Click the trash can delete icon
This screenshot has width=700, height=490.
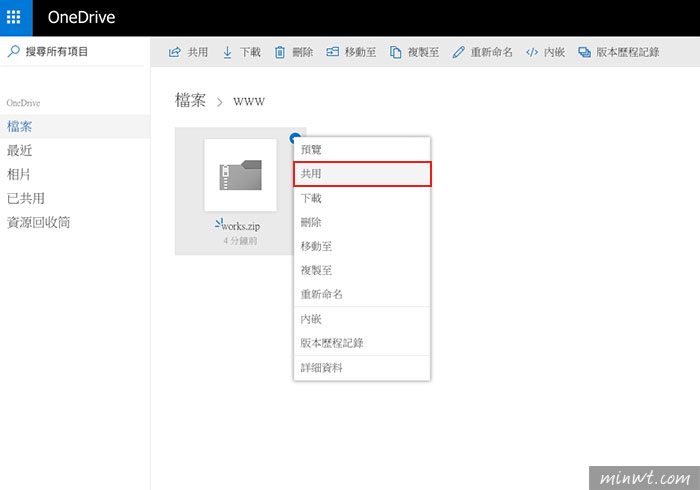(279, 52)
